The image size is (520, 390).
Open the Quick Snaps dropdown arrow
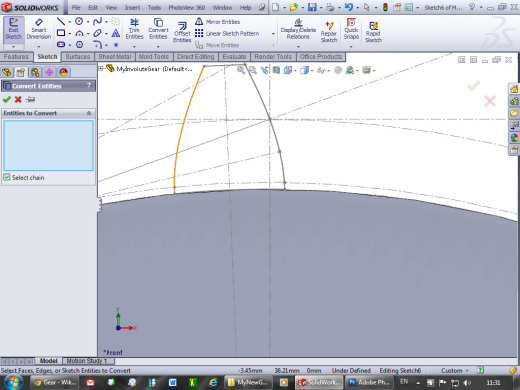click(351, 46)
